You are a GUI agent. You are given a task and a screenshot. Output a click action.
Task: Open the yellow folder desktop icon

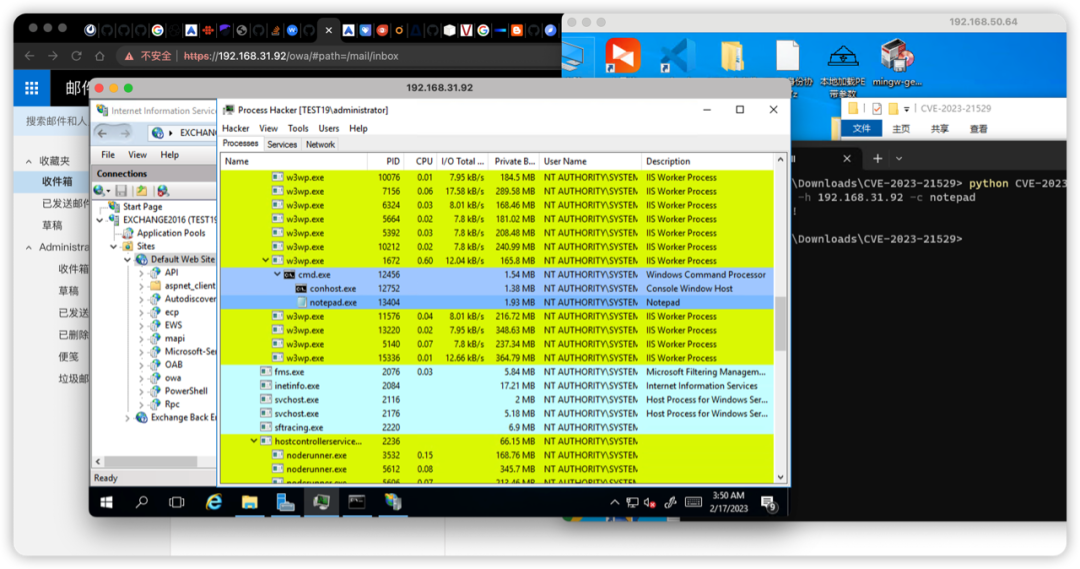[732, 56]
